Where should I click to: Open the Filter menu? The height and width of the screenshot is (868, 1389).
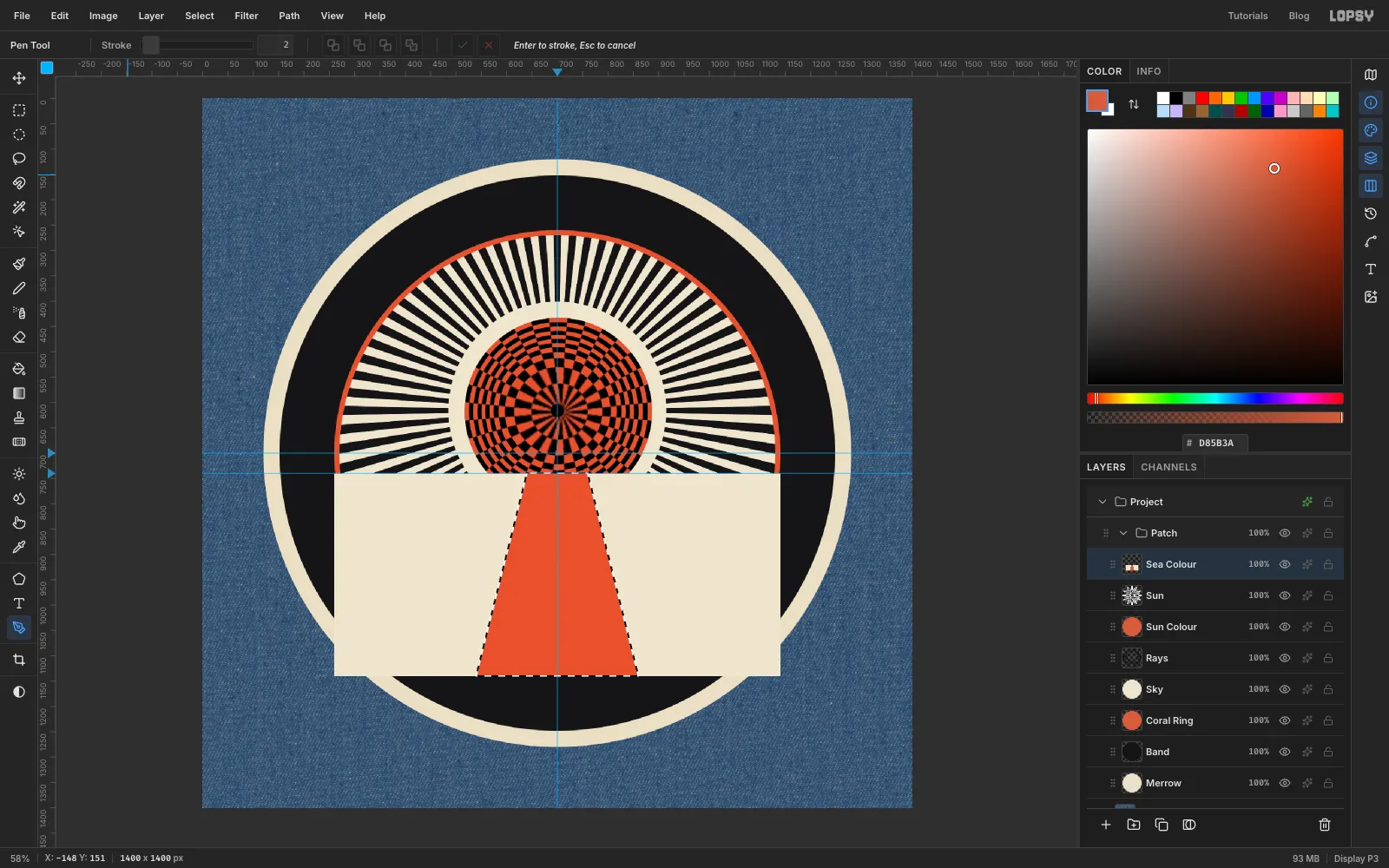pyautogui.click(x=247, y=16)
